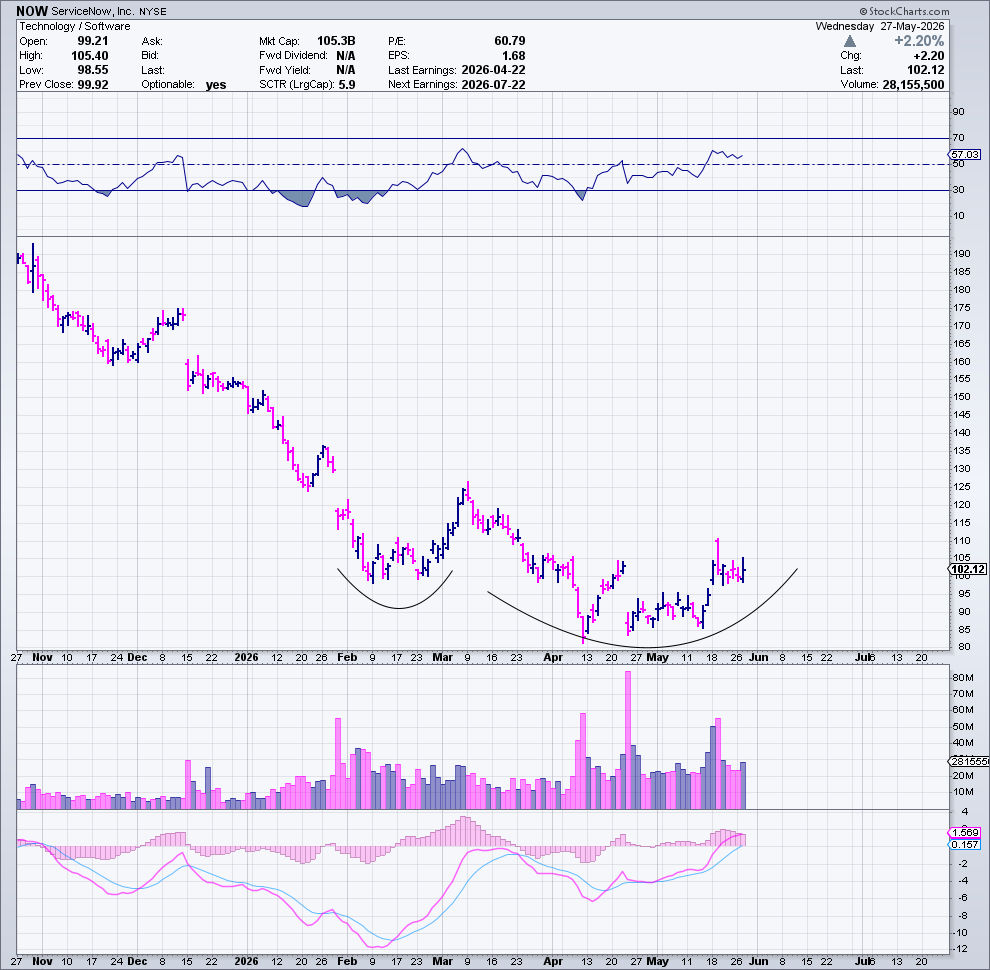Viewport: 990px width, 970px height.
Task: Click the Next Earnings date 2026-07-22
Action: coord(493,85)
